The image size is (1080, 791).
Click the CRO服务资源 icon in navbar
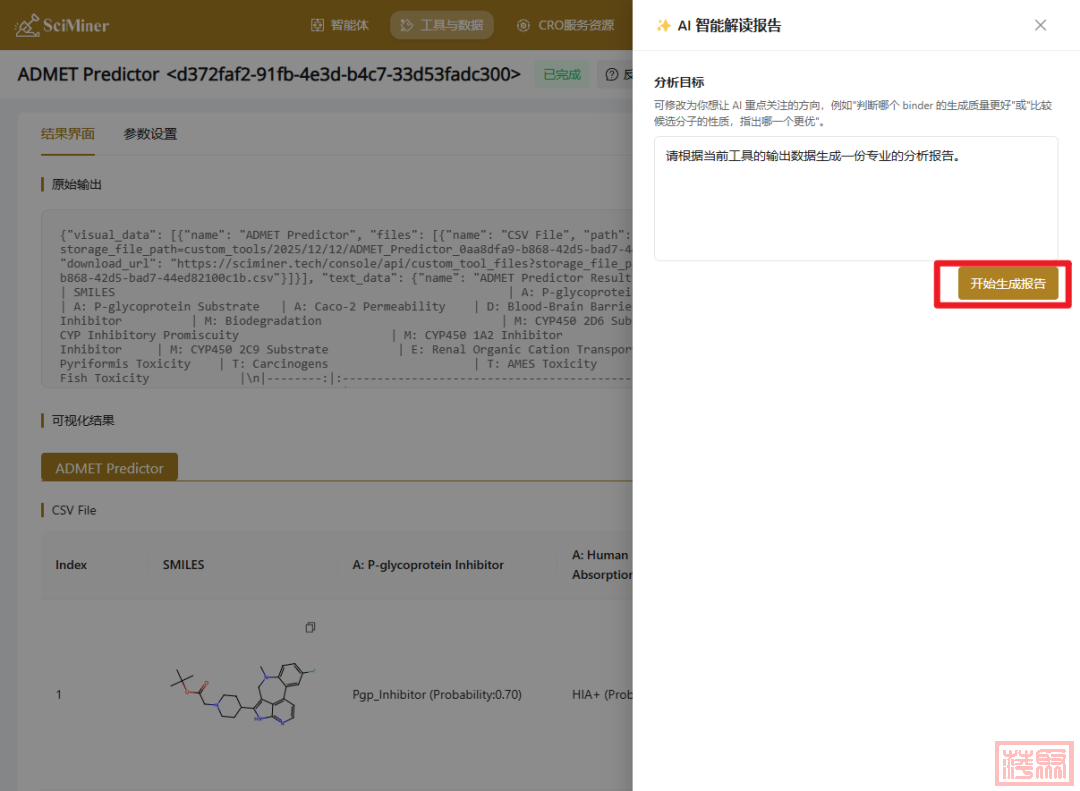click(x=523, y=25)
